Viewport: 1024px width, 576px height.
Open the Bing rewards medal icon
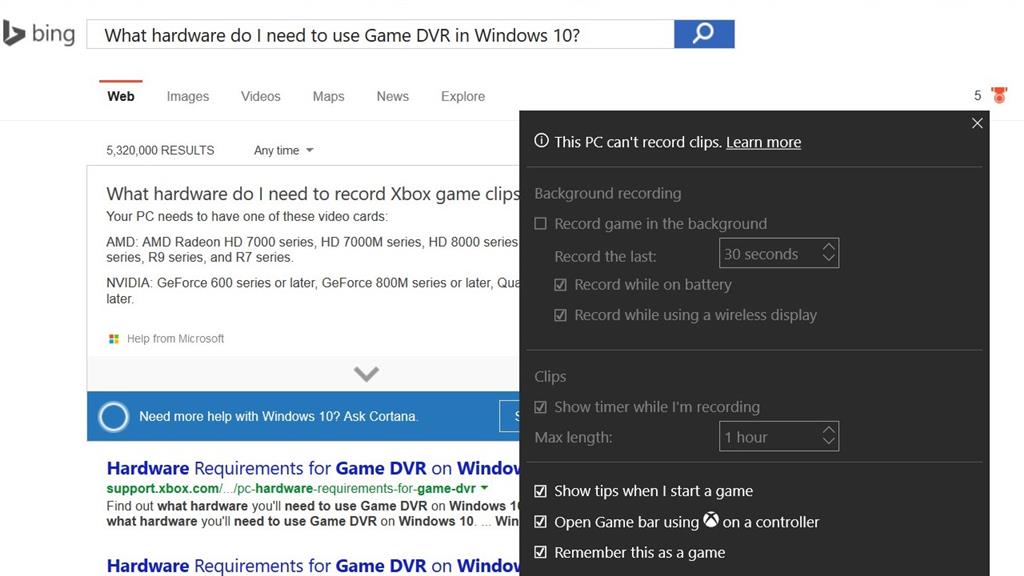tap(999, 95)
